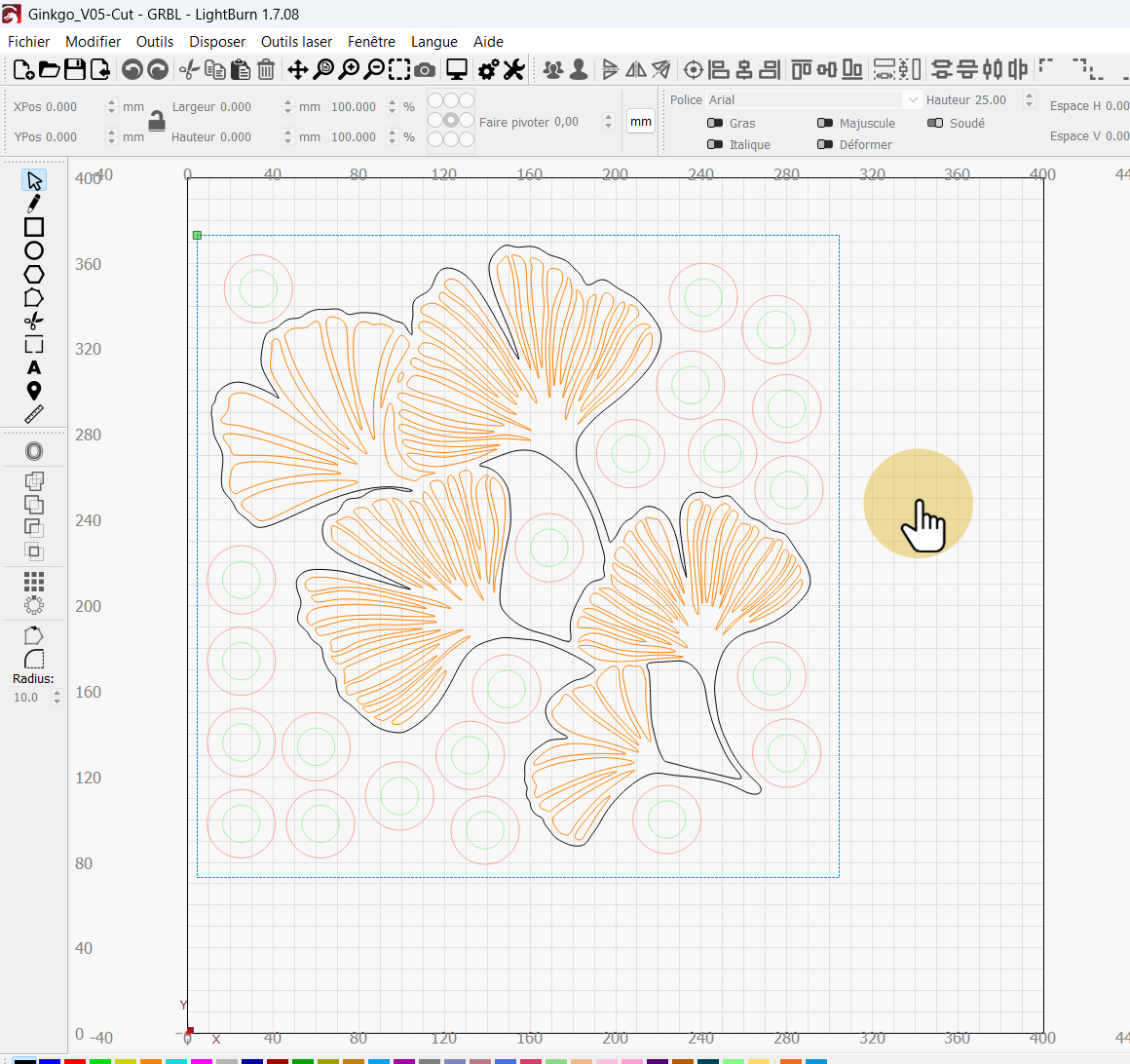Screen dimensions: 1130x1064
Task: Activate the Create Text tool
Action: tap(34, 367)
